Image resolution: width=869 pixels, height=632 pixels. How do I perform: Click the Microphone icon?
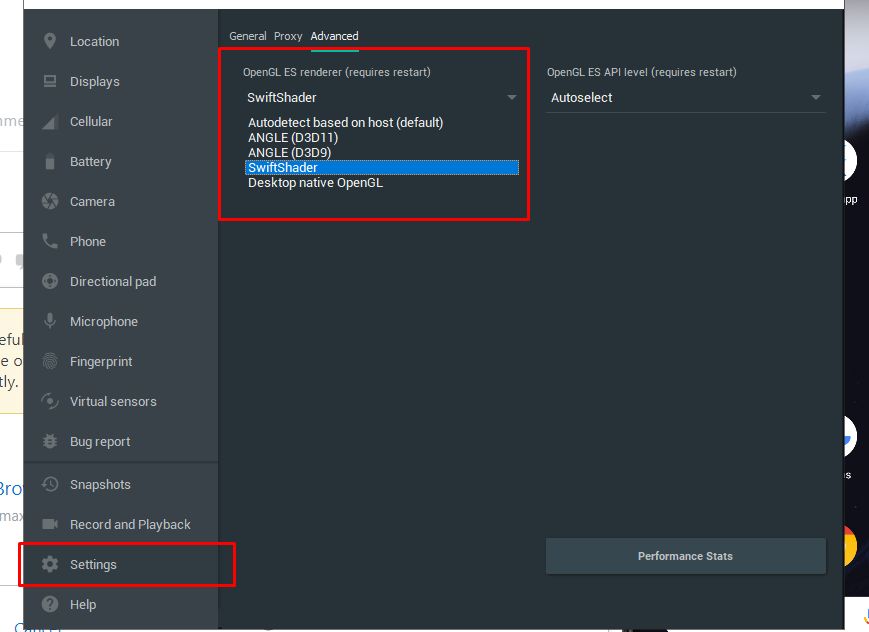point(50,321)
